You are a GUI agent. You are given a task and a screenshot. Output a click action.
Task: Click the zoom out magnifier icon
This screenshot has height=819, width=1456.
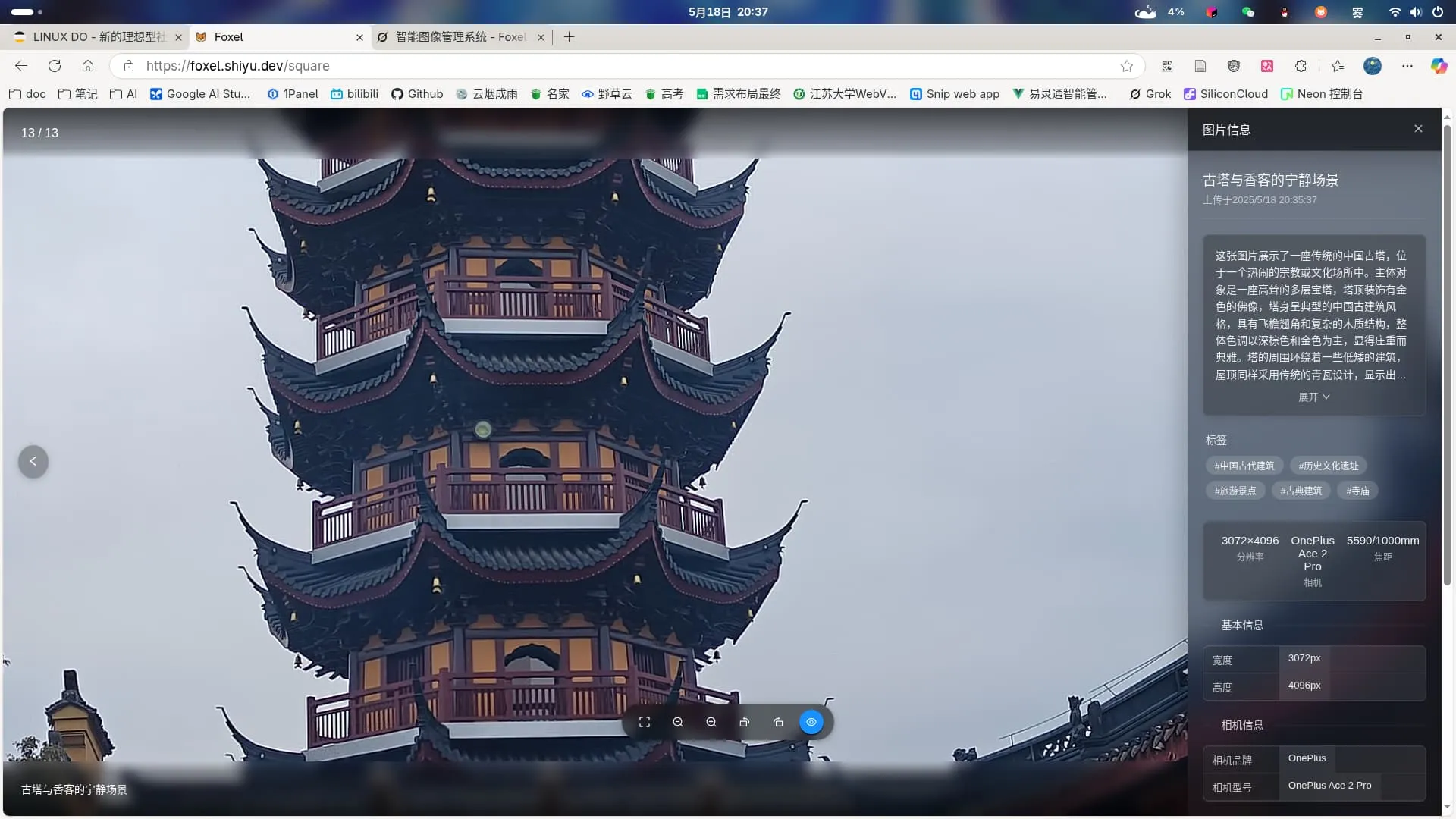[x=678, y=722]
